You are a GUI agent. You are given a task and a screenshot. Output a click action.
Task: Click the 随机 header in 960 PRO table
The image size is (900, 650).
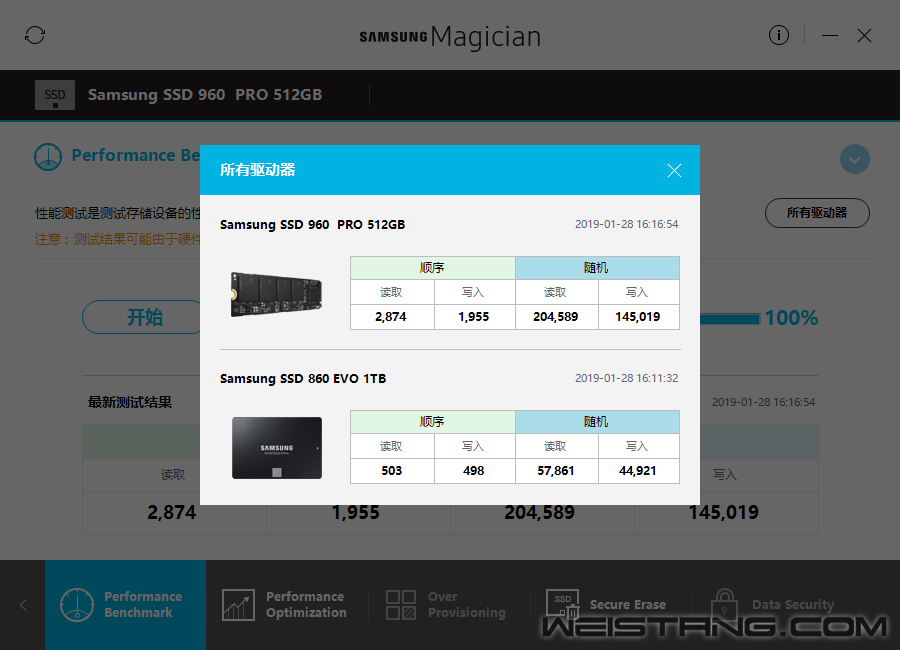(x=597, y=268)
